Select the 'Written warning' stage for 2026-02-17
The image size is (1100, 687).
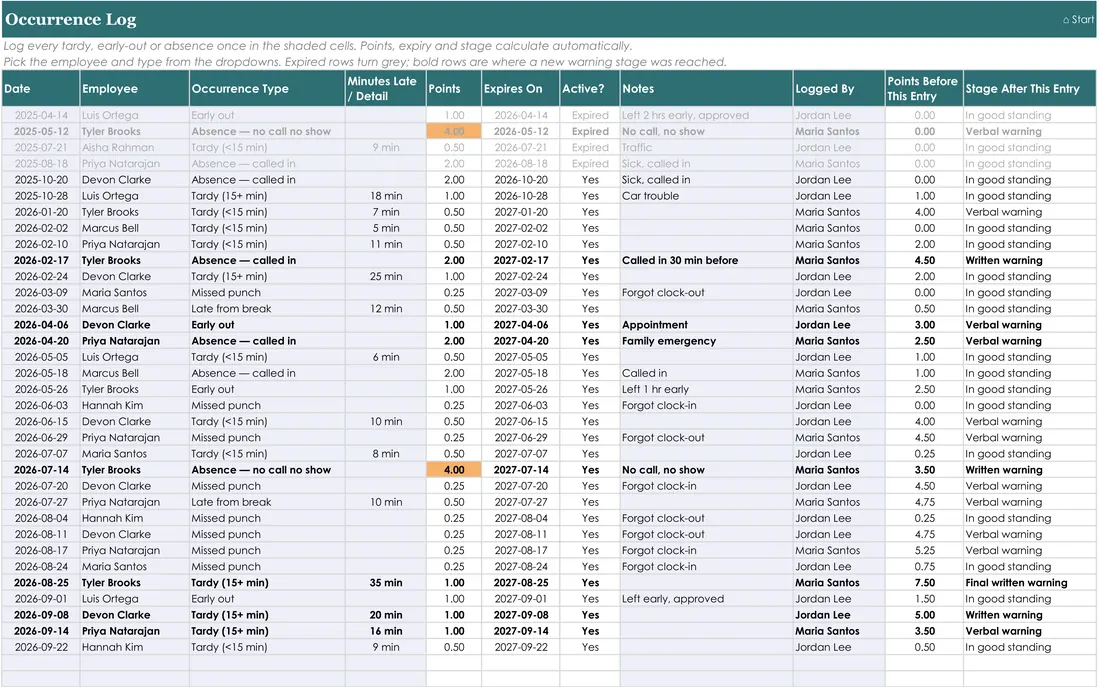pos(1029,260)
